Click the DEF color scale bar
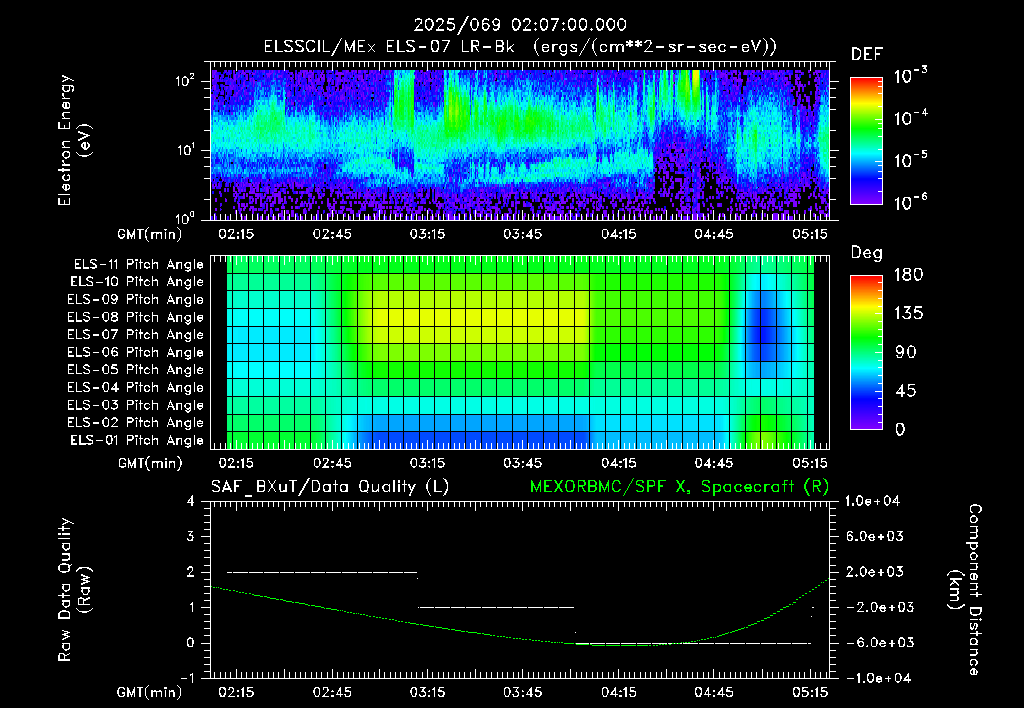1024x708 pixels. [x=866, y=141]
